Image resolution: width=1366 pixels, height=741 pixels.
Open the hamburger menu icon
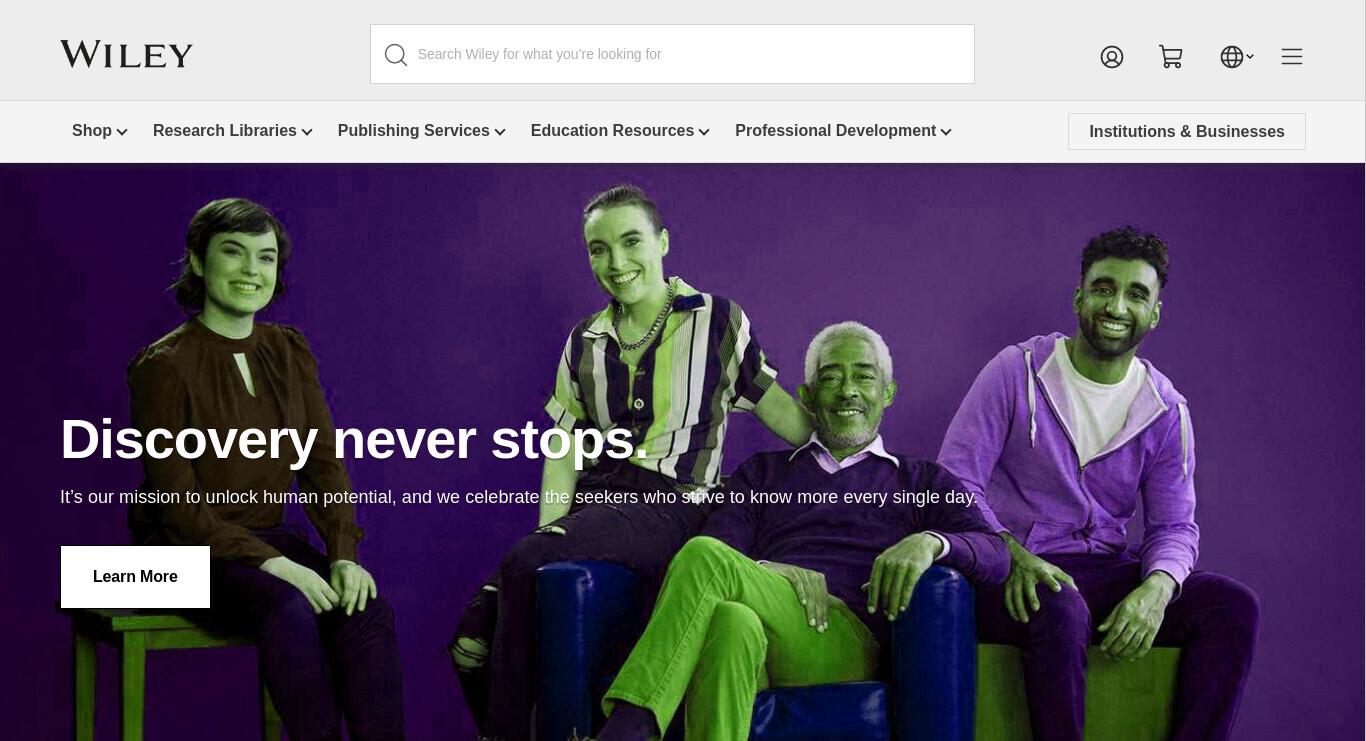click(x=1292, y=57)
